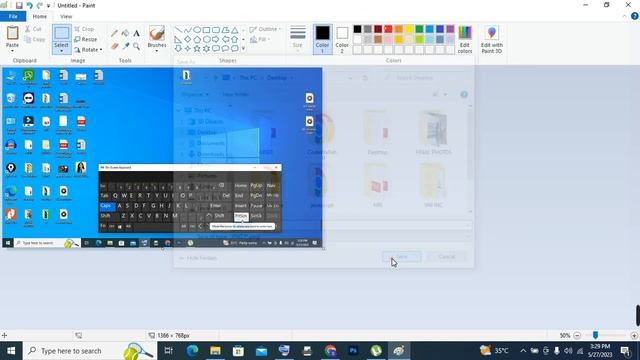Click the Brushes tool icon

click(157, 33)
